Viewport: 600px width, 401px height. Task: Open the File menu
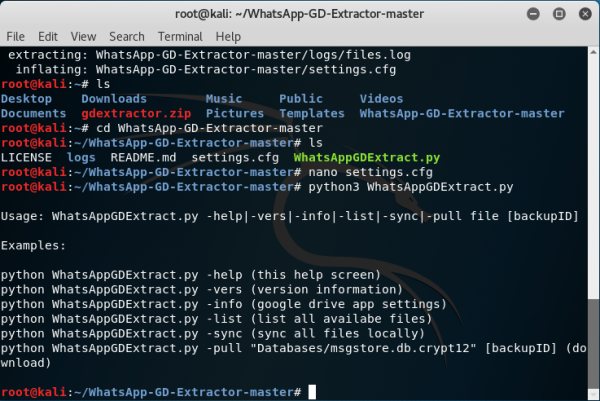15,37
